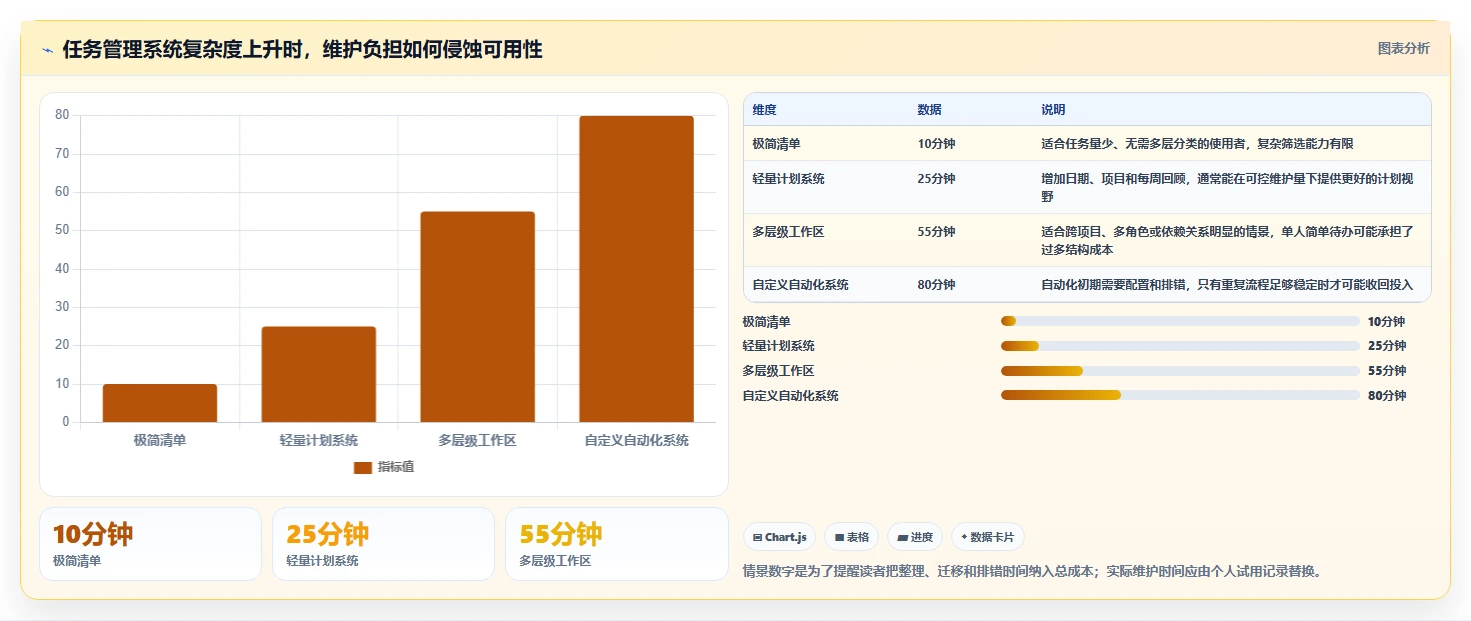This screenshot has height=621, width=1471.
Task: Click the 图表分析 label in header
Action: (x=1403, y=48)
